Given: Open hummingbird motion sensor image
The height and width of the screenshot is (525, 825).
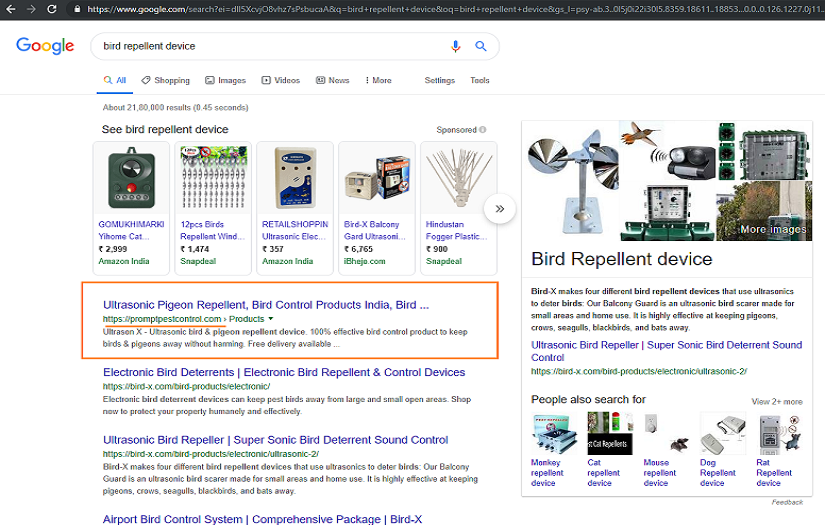Looking at the screenshot, I should (668, 151).
